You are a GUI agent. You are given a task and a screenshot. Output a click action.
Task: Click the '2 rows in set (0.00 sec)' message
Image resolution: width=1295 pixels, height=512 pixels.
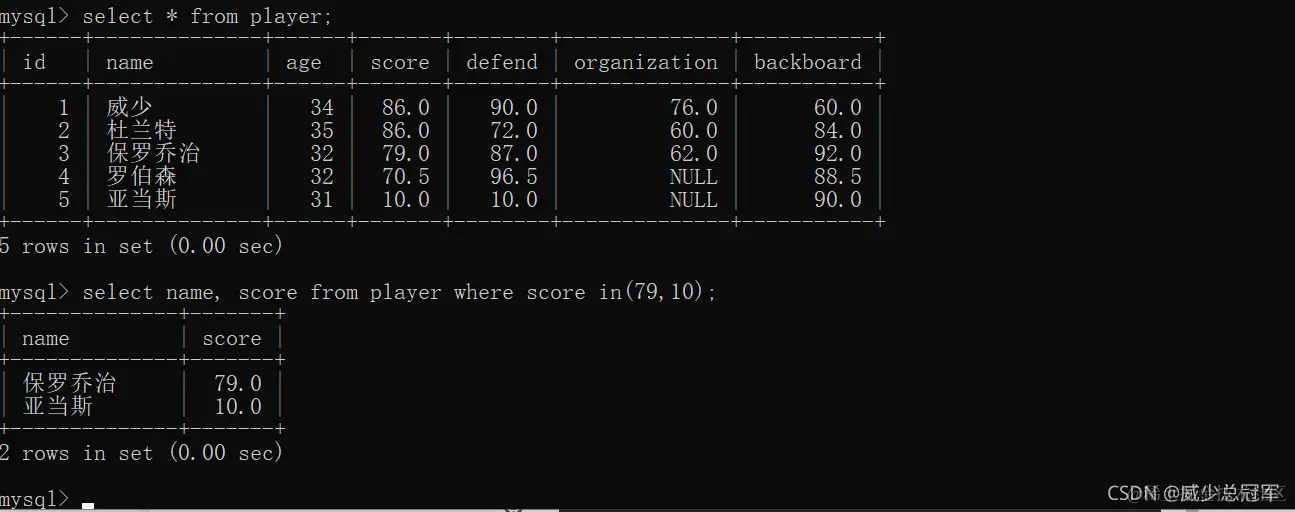[141, 452]
